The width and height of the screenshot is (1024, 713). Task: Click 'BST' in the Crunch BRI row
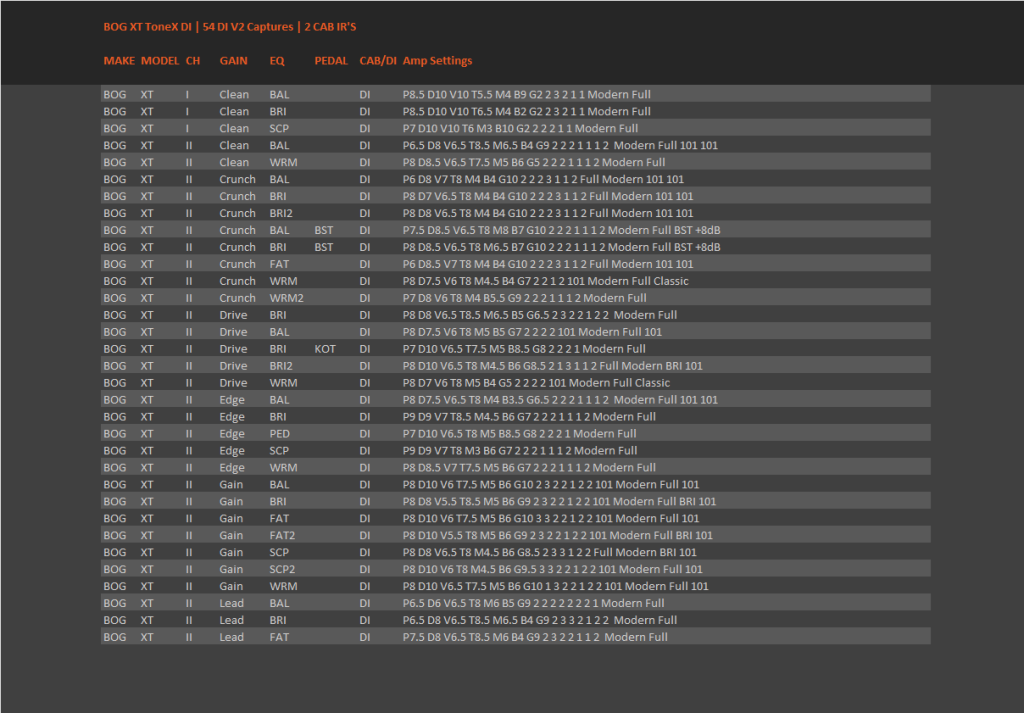pos(324,247)
